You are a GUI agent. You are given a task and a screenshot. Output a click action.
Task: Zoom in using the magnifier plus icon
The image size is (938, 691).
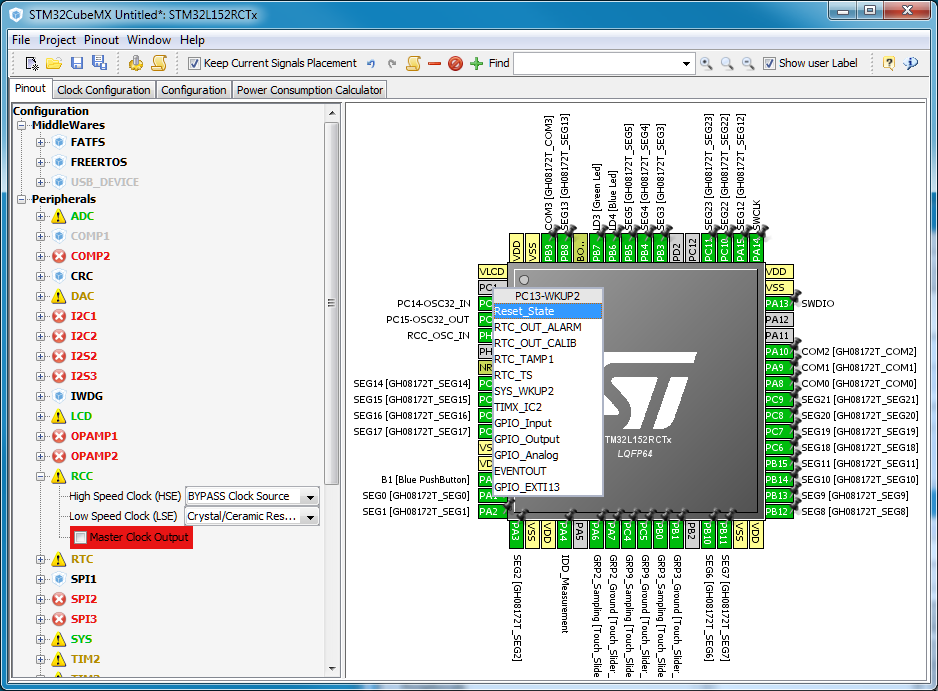(706, 63)
